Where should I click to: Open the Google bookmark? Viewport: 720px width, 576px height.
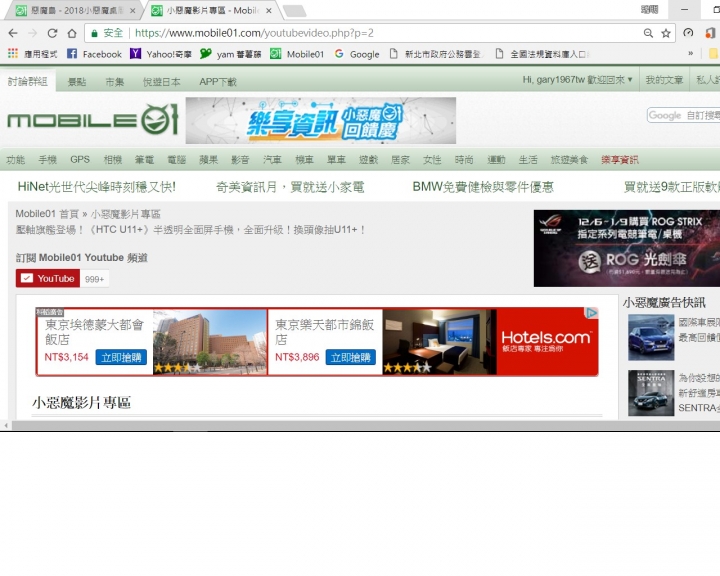(357, 54)
